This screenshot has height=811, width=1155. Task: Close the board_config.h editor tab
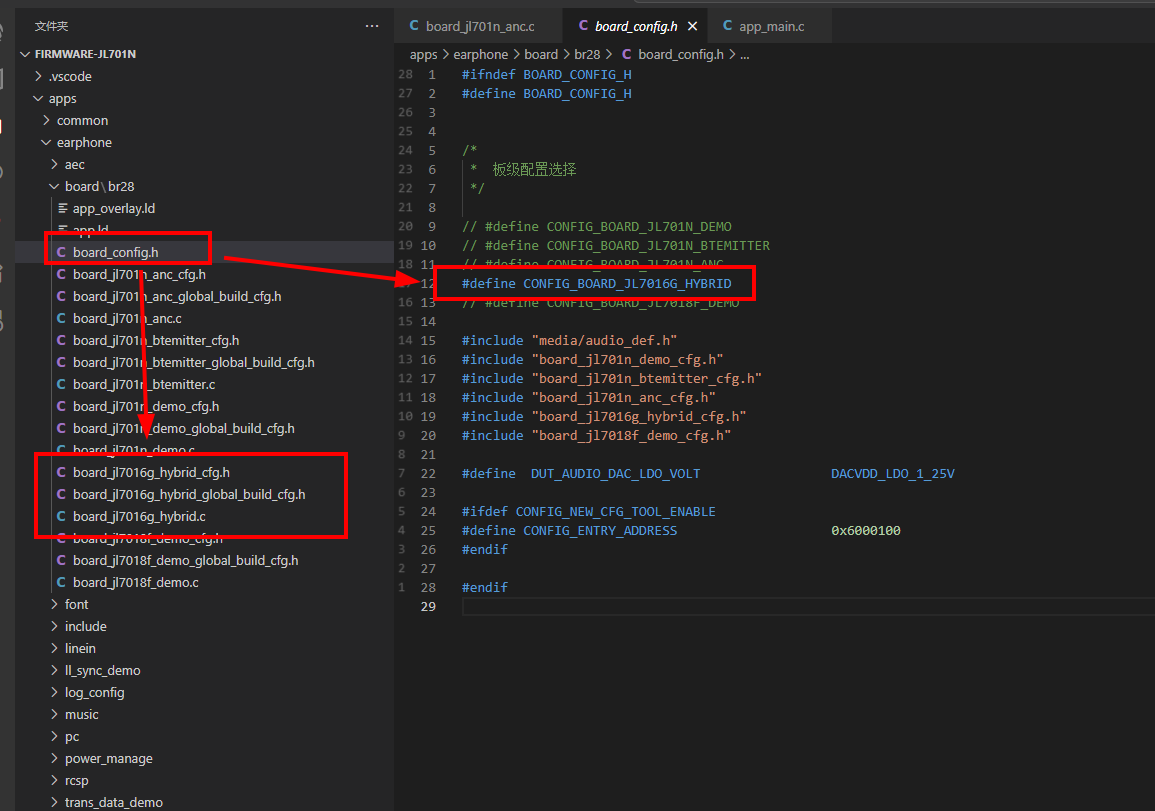692,27
